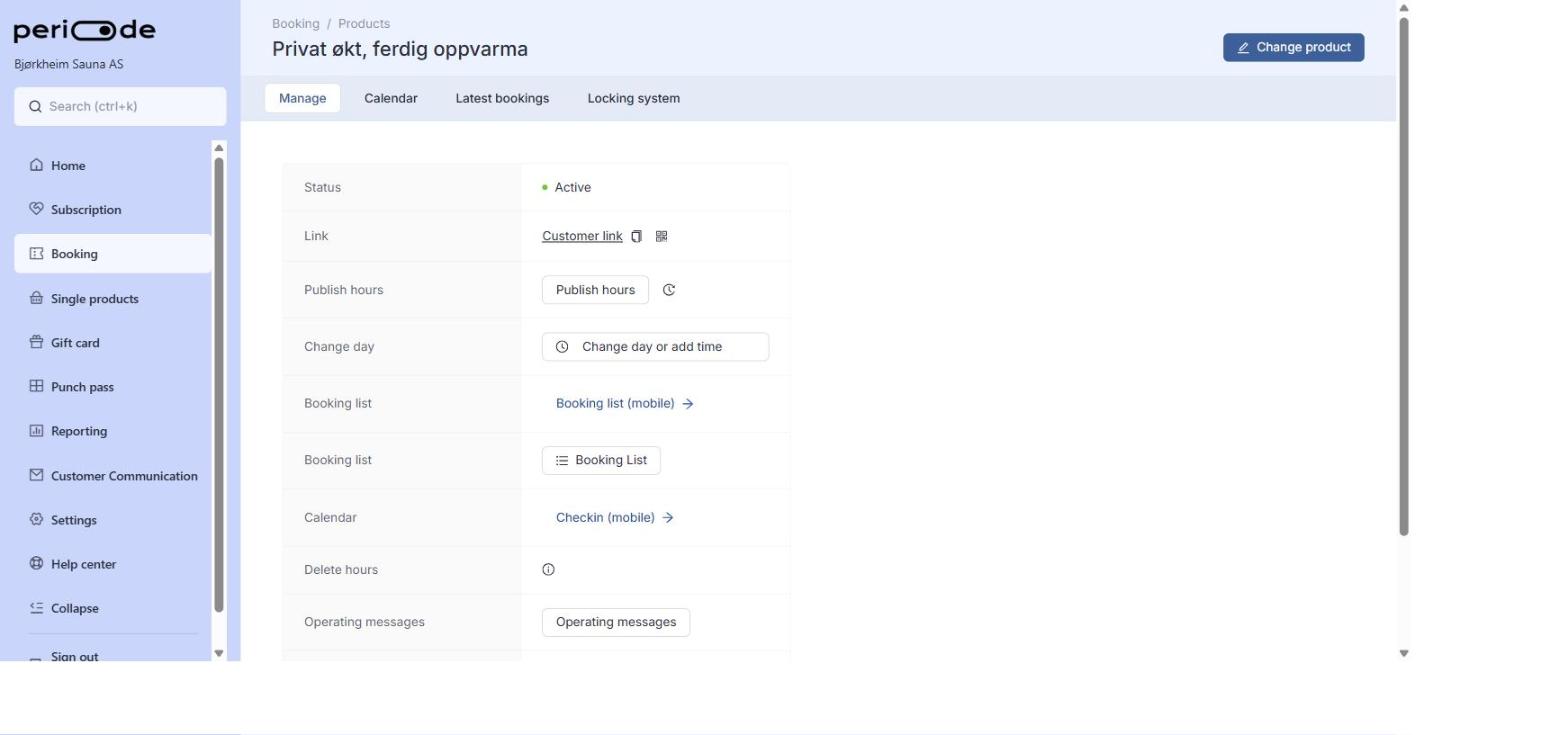Open Checkin (mobile) link
This screenshot has width=1568, height=735.
coord(615,518)
